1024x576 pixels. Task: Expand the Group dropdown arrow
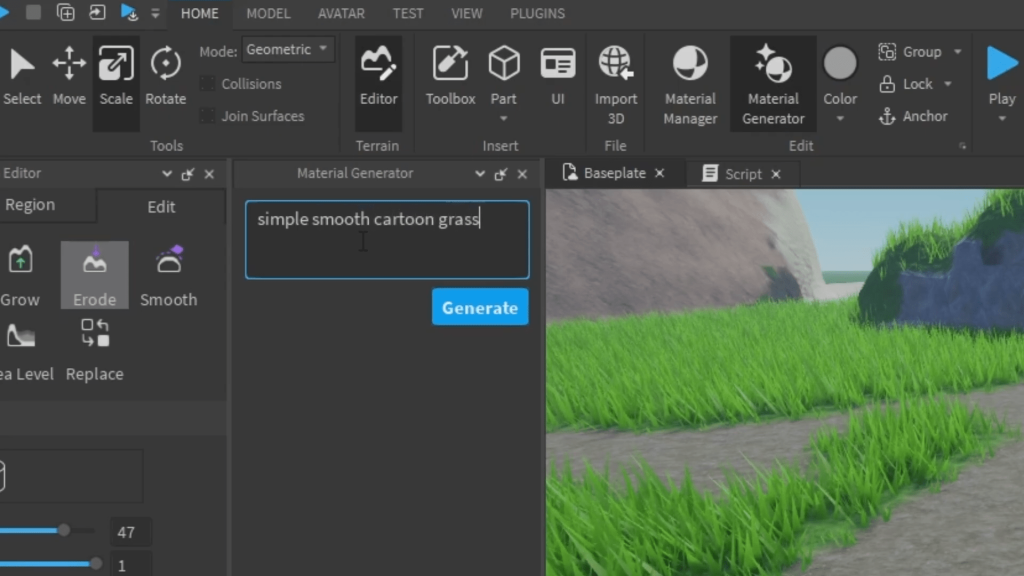click(957, 52)
